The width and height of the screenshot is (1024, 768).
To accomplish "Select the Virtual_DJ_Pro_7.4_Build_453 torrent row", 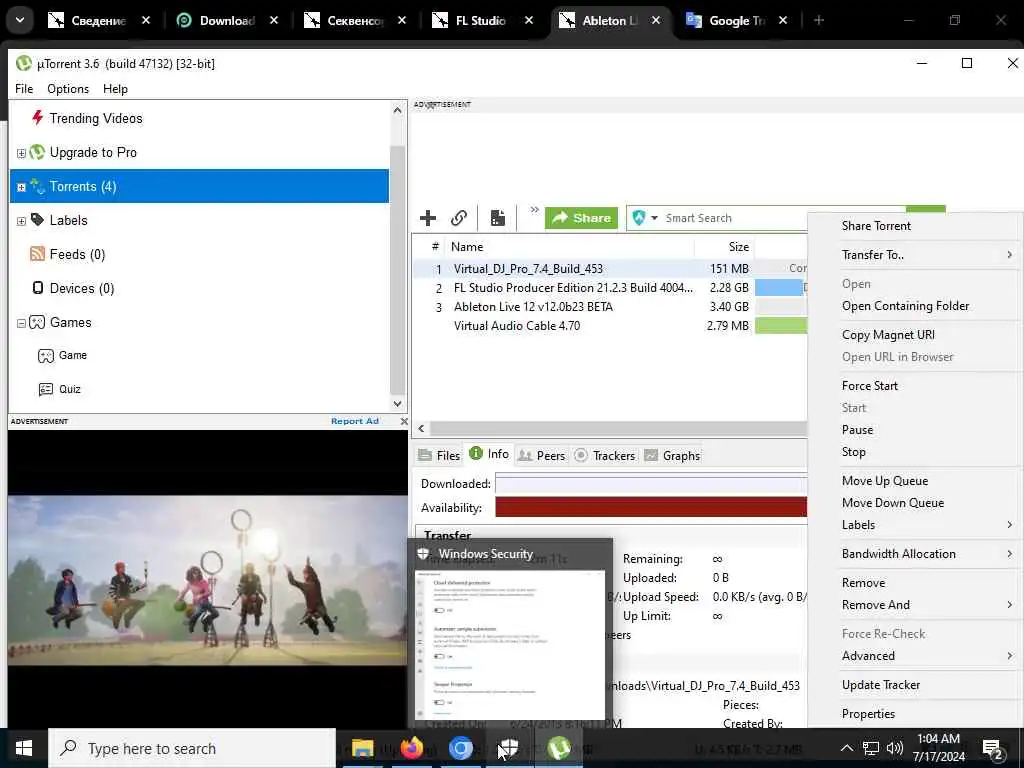I will tap(610, 268).
